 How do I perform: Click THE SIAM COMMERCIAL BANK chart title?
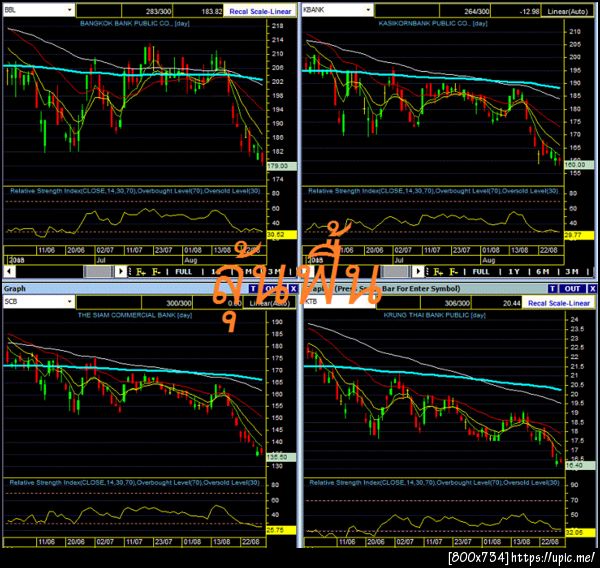135,315
